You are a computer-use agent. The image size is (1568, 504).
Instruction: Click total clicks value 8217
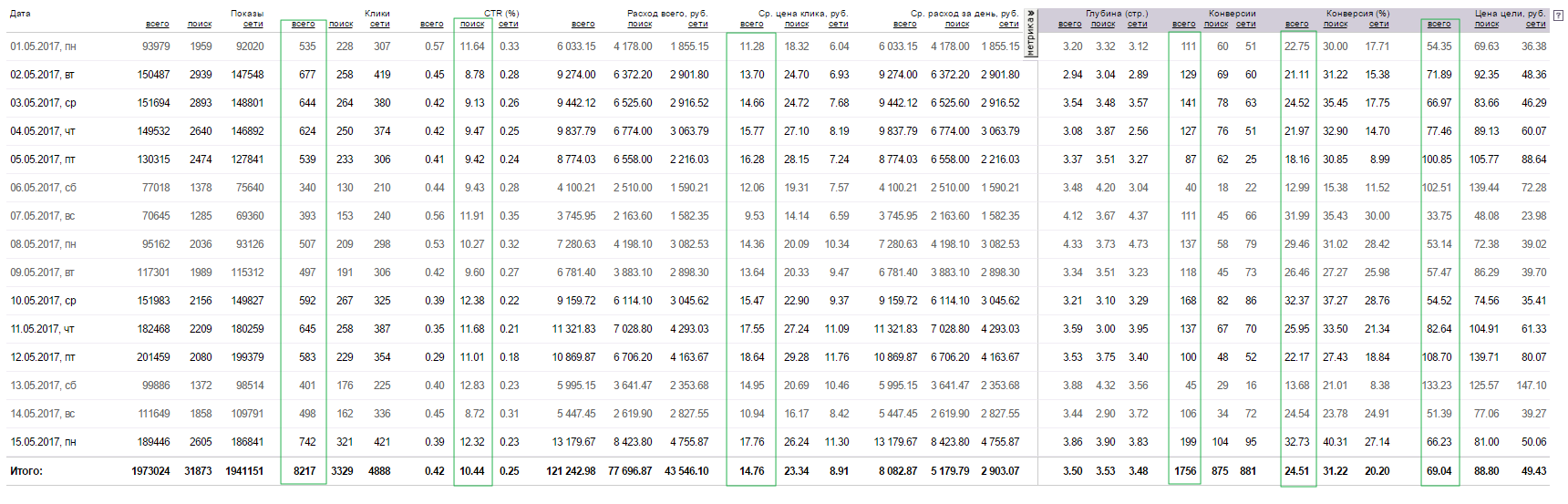[x=304, y=471]
